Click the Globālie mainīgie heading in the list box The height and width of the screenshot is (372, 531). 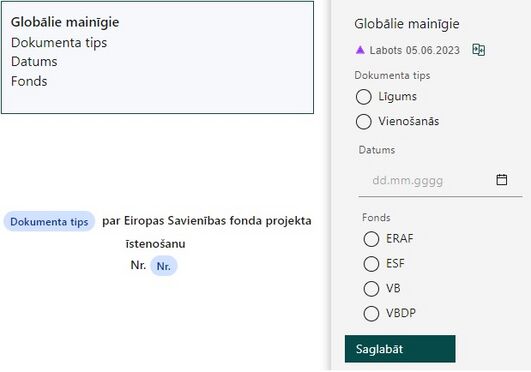click(65, 22)
